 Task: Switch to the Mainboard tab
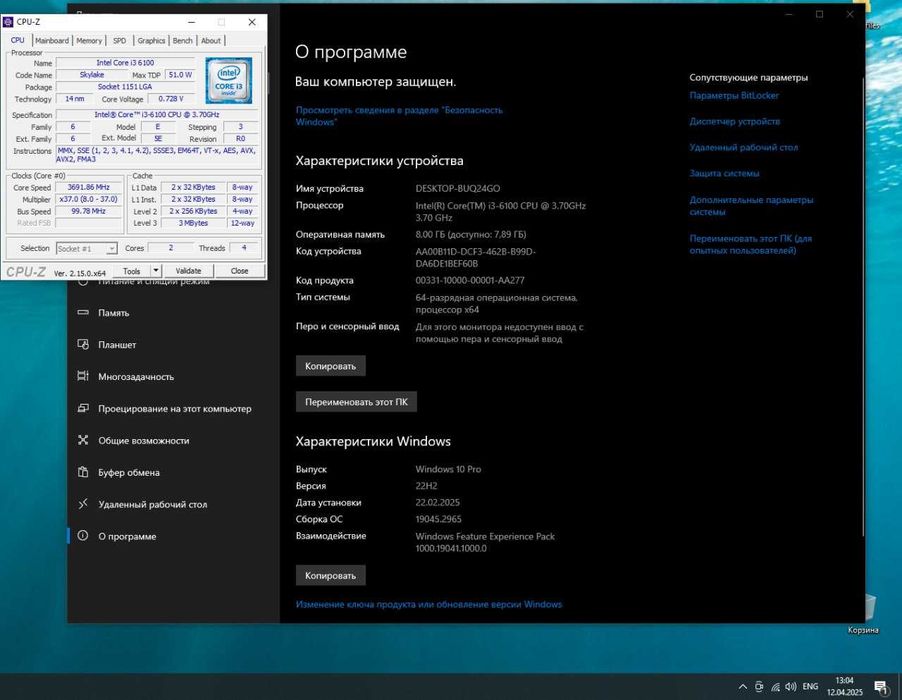coord(52,40)
